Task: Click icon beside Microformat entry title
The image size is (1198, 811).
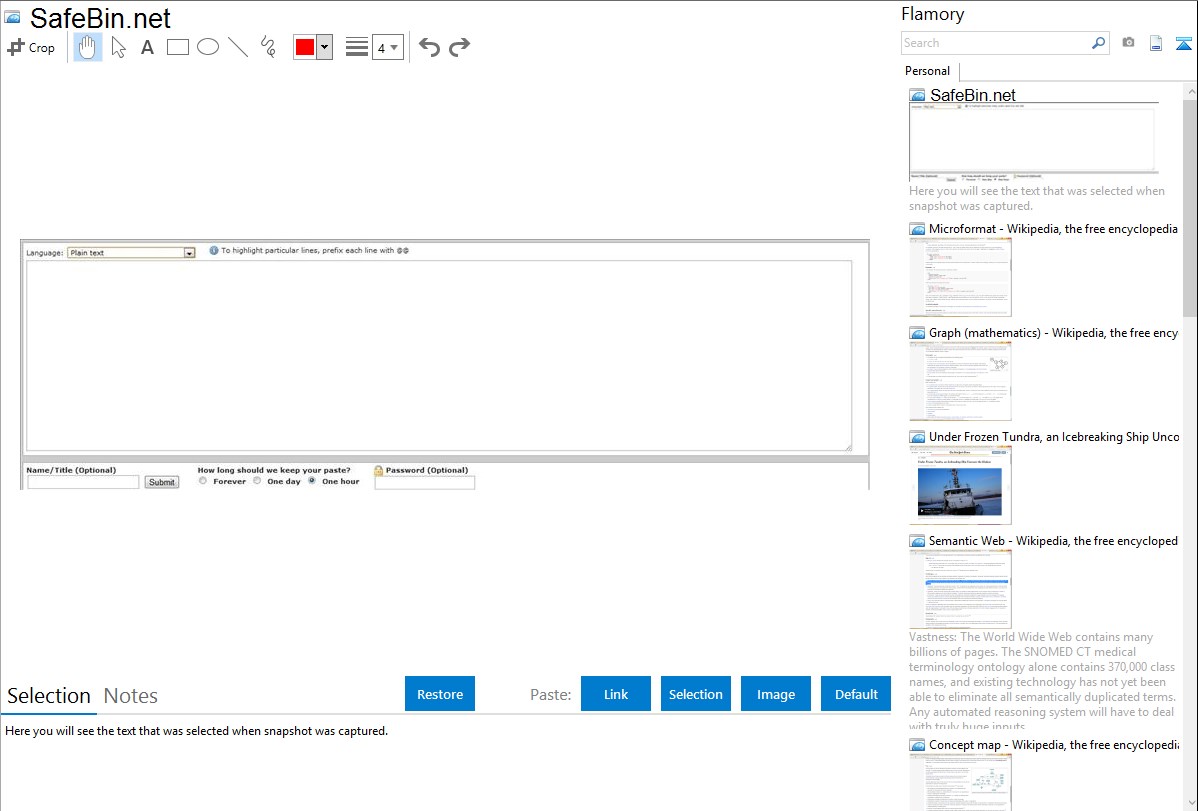Action: point(917,229)
